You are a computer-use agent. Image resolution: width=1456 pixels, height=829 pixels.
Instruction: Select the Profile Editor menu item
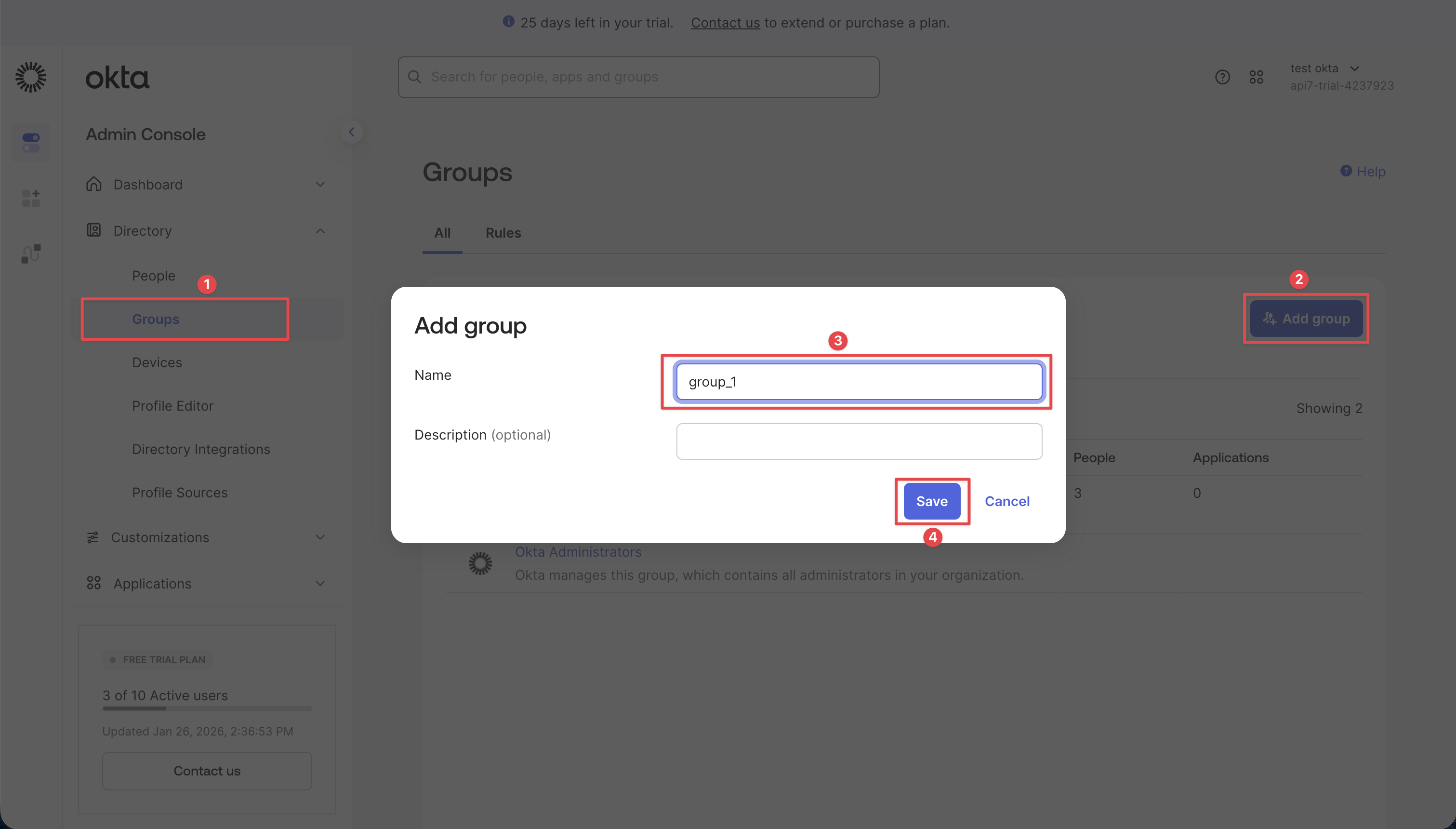tap(173, 405)
